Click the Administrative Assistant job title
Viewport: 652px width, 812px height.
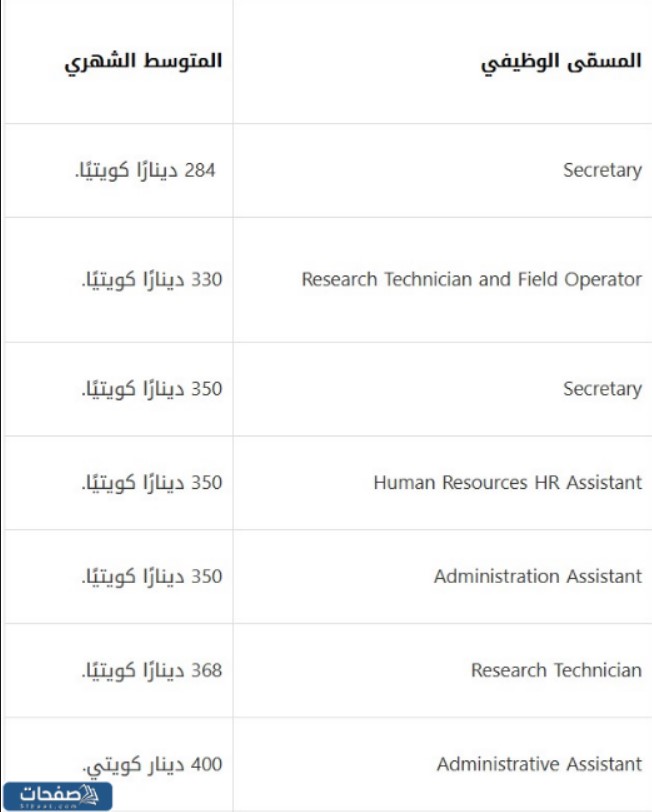539,765
